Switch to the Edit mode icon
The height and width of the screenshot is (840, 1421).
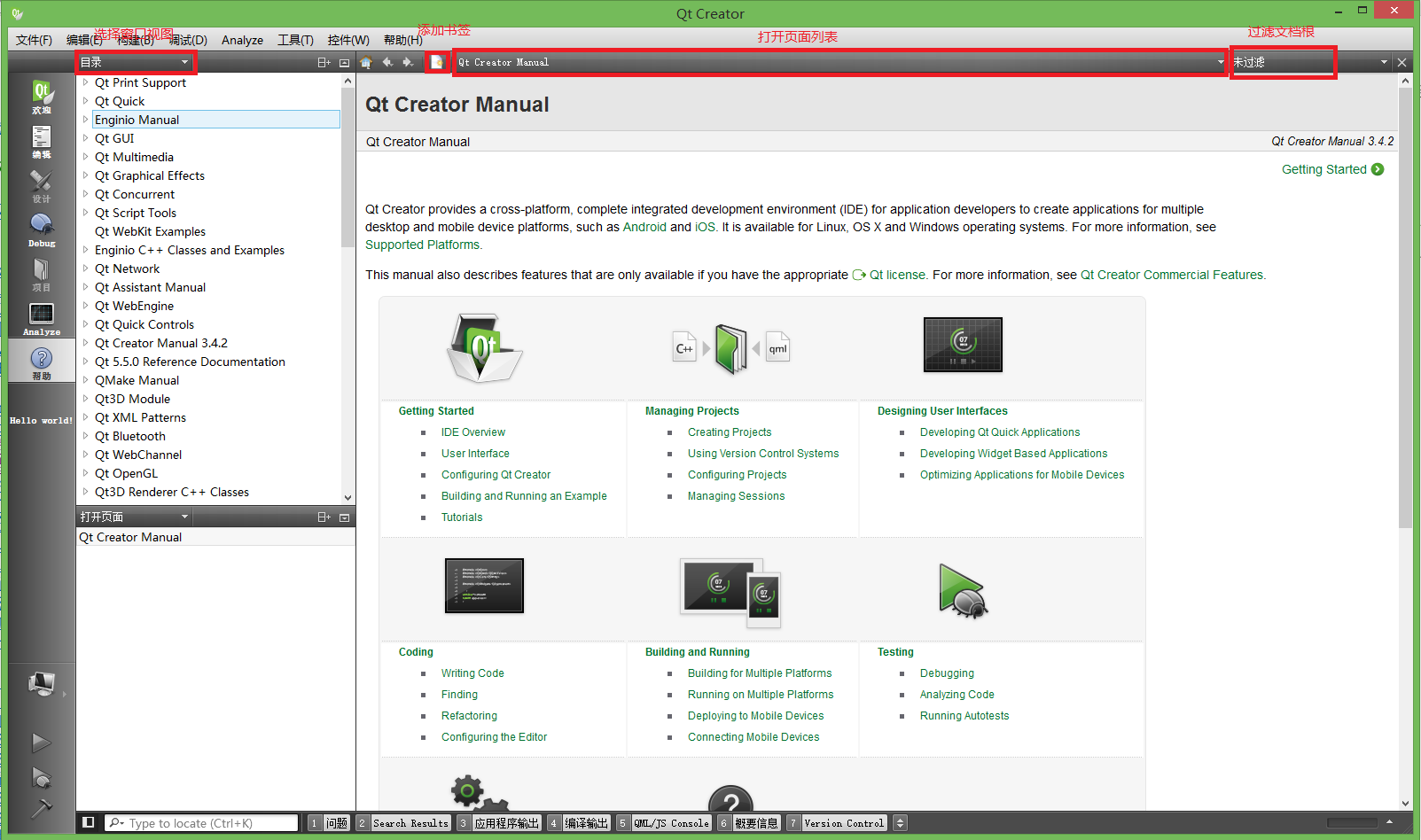42,141
